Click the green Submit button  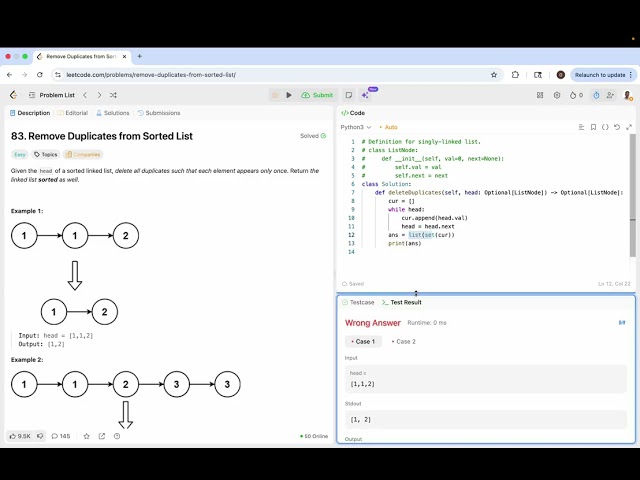pyautogui.click(x=317, y=95)
